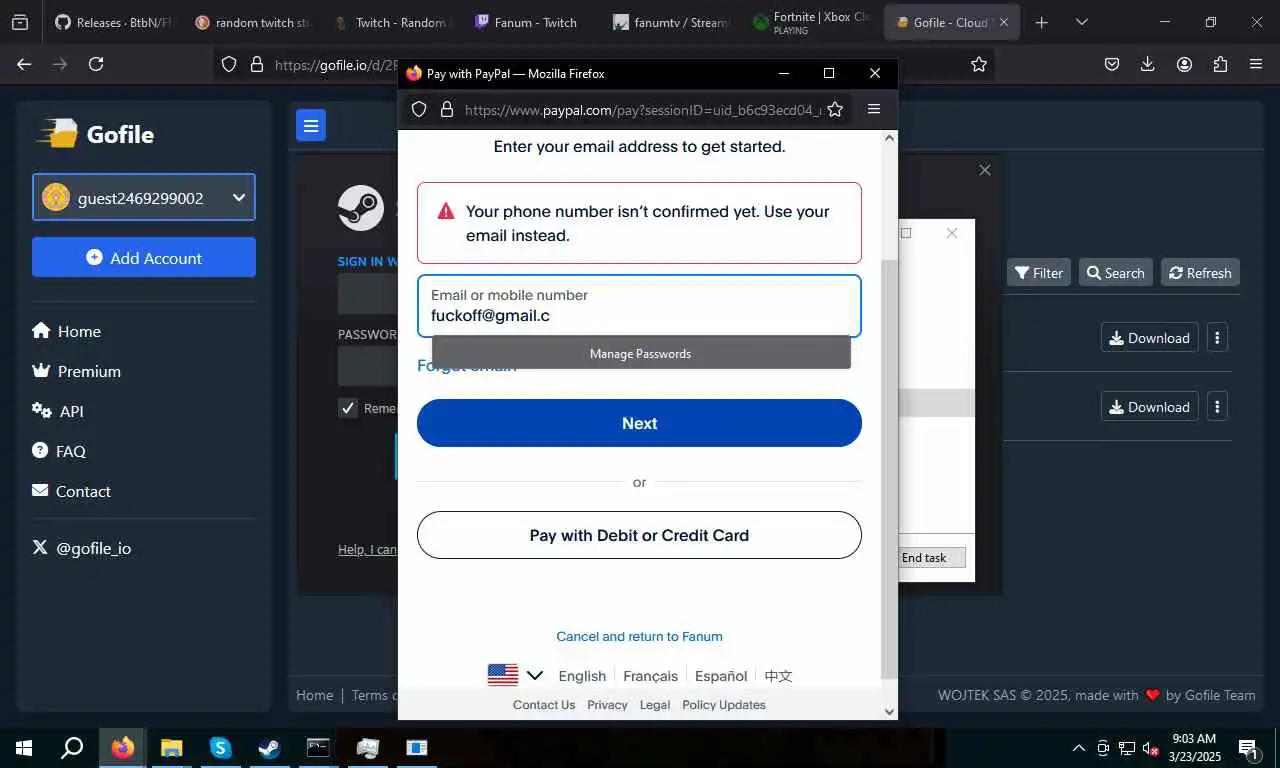This screenshot has height=768, width=1280.
Task: Click muted volume tray icon
Action: point(1151,748)
